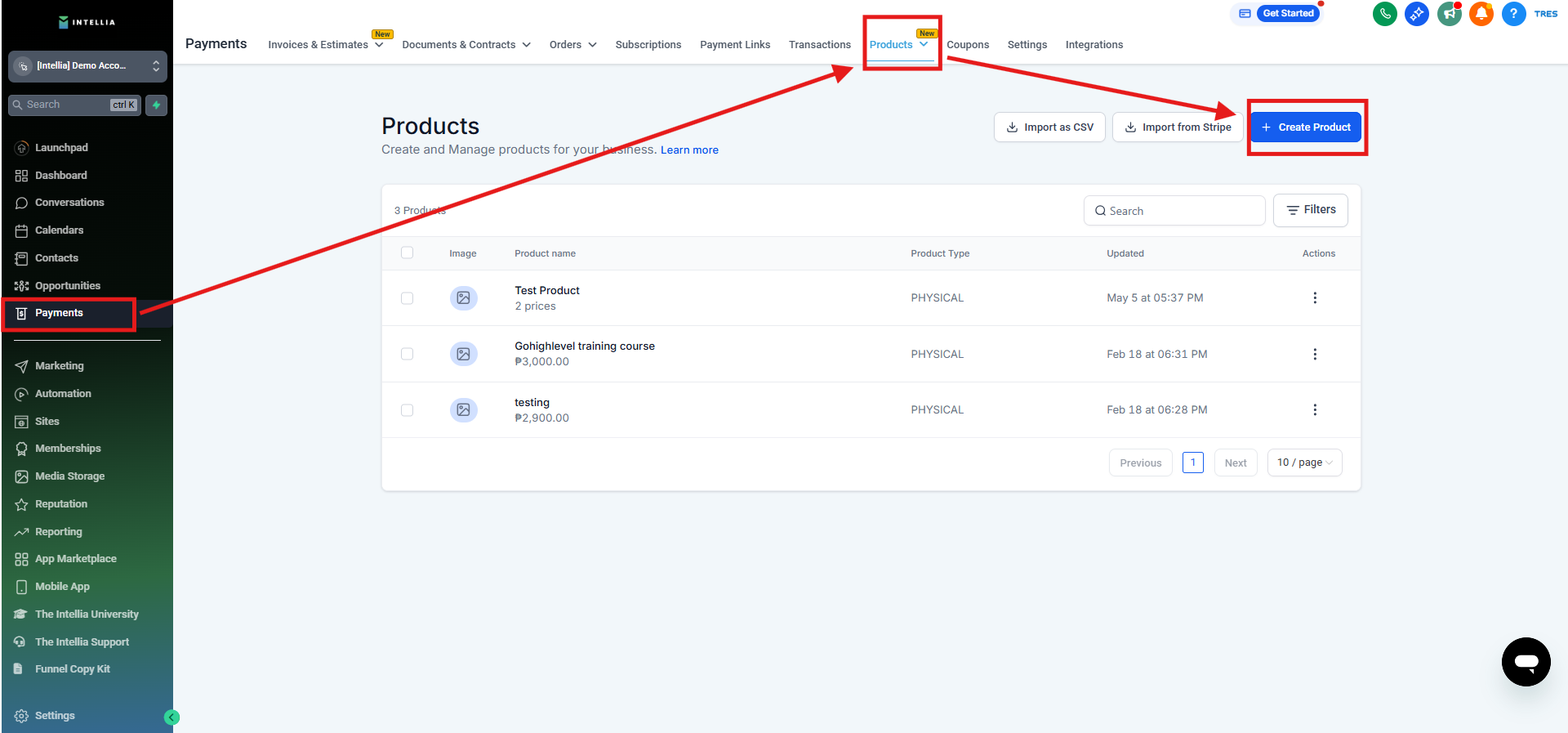1568x733 pixels.
Task: Select the testing product checkbox
Action: [407, 410]
